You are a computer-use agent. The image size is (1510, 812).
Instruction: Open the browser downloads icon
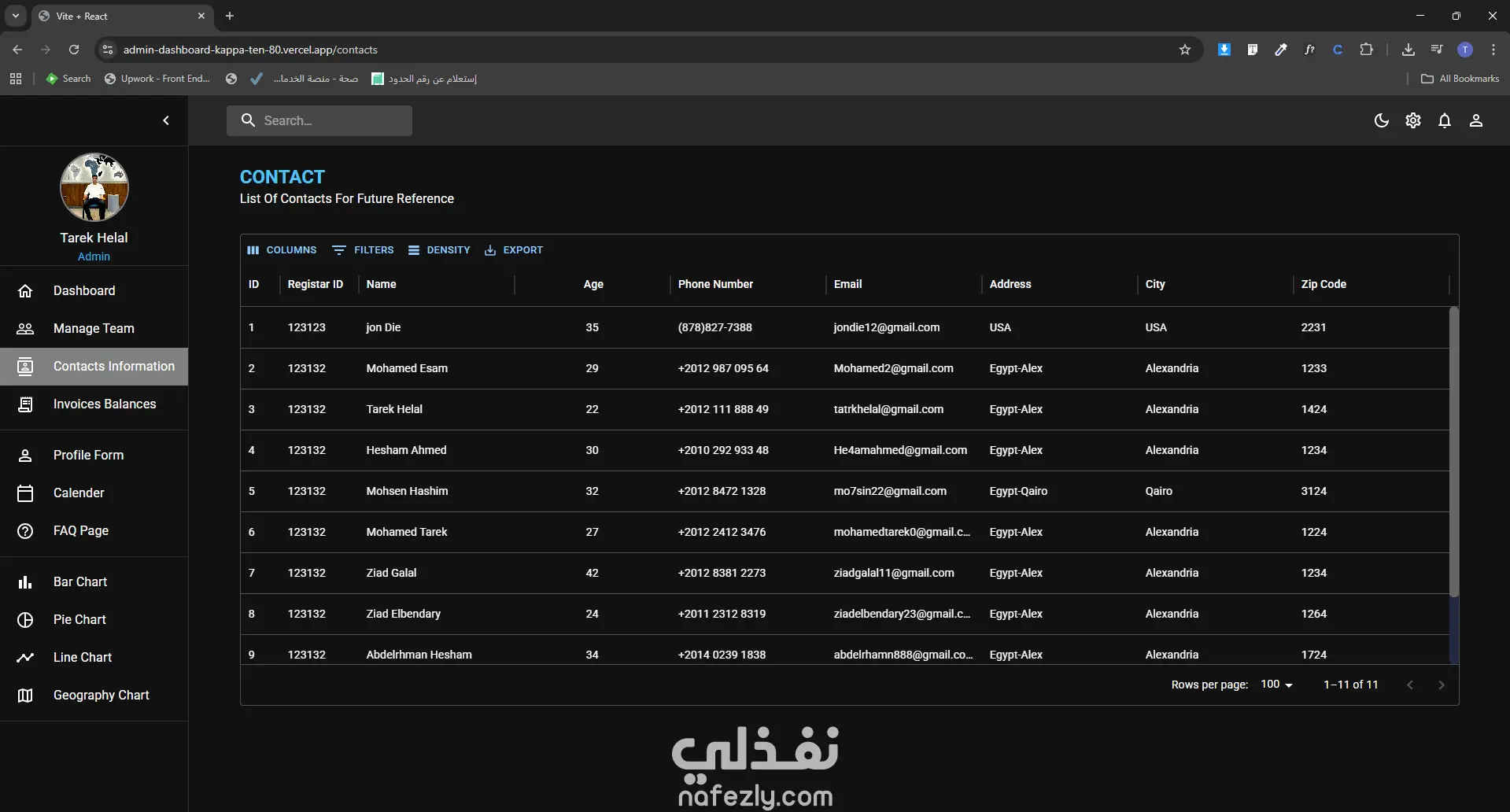[x=1408, y=50]
